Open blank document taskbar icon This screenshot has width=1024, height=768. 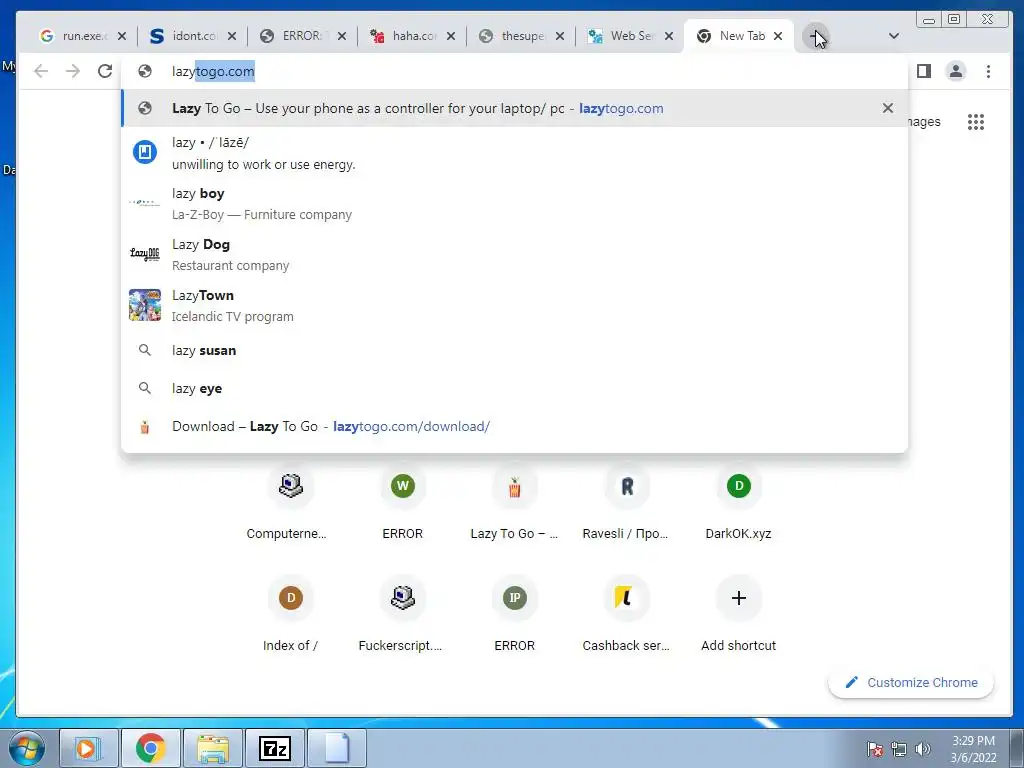(x=337, y=748)
